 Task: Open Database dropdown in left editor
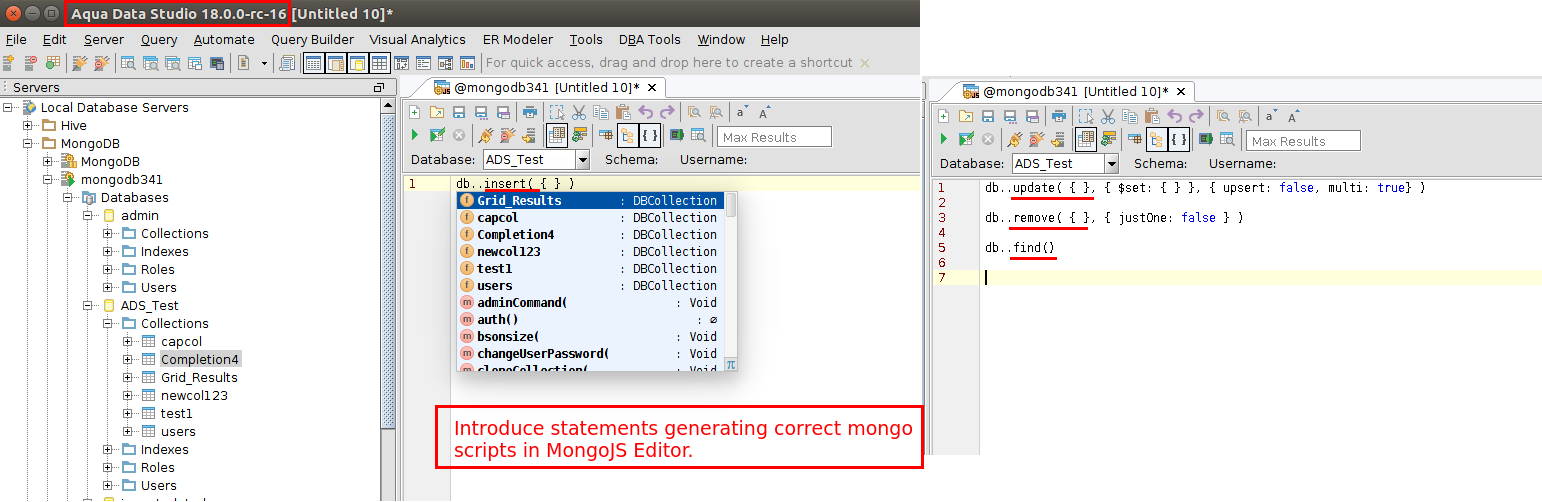[582, 159]
